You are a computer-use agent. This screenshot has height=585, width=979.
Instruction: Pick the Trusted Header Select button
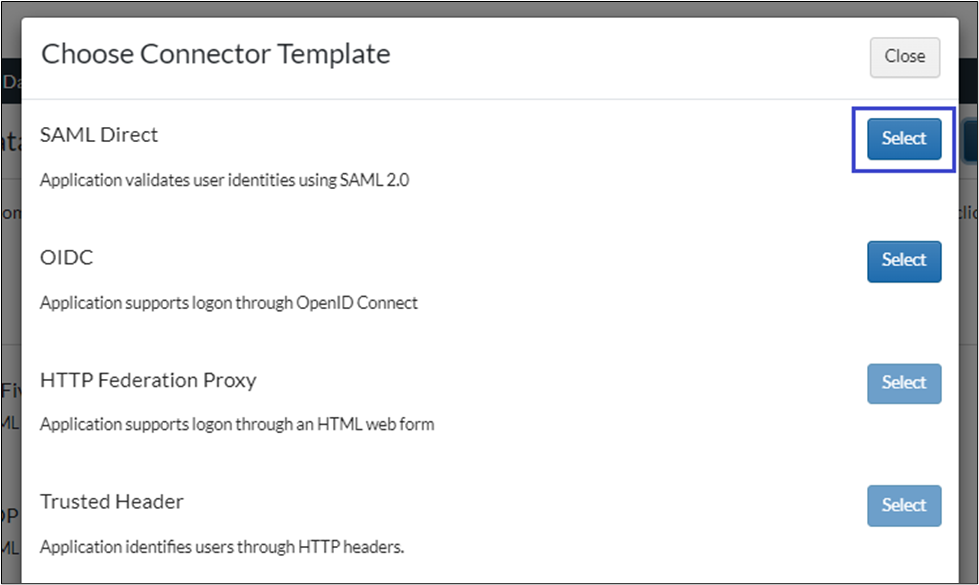904,506
